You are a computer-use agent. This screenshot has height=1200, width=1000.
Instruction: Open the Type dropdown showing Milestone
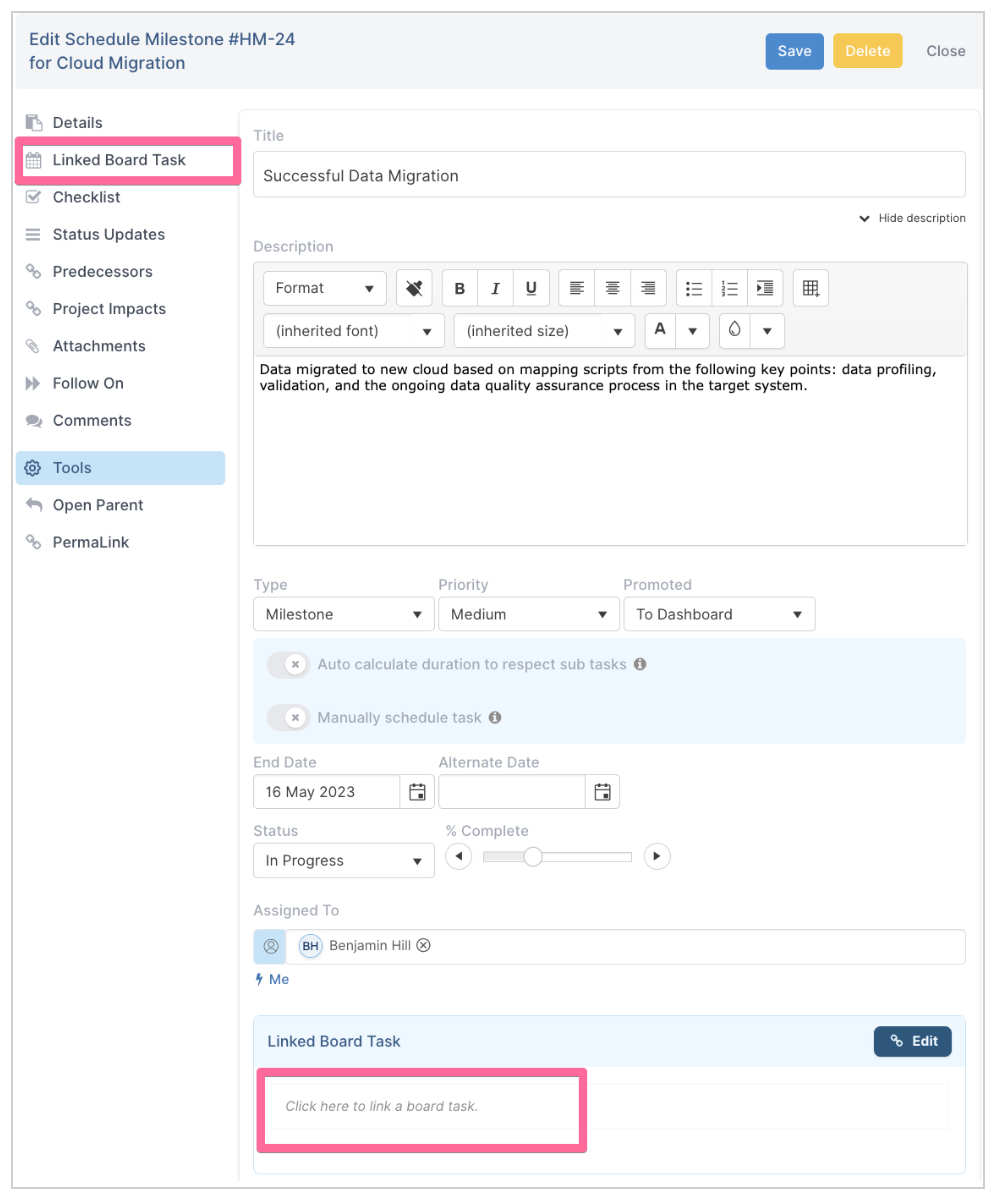tap(344, 614)
